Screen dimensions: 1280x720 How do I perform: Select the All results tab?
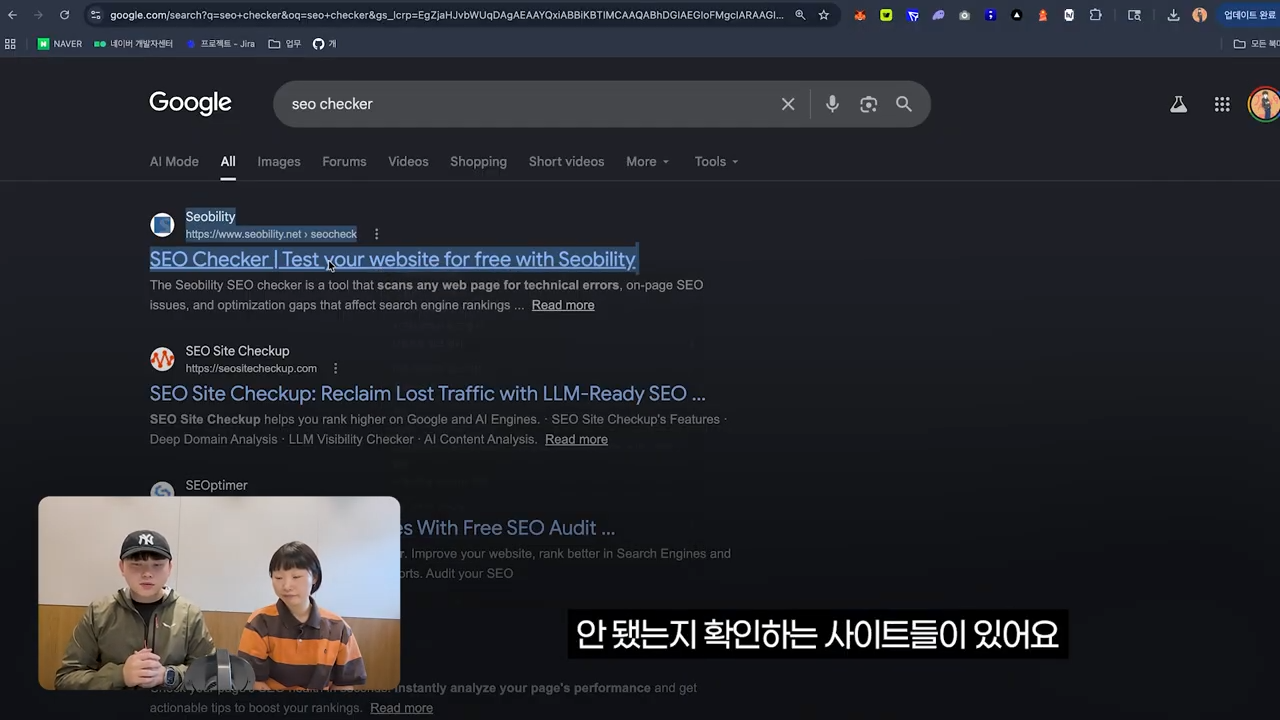pos(228,161)
